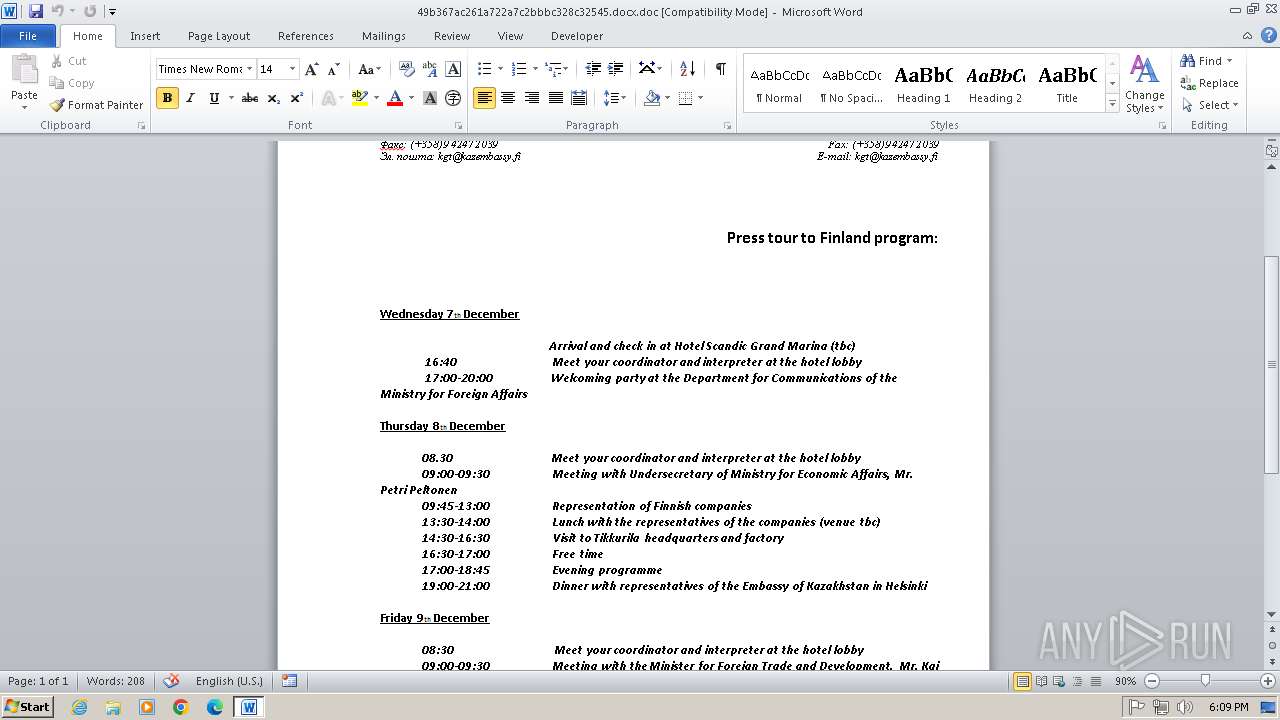Apply the Heading 1 style

(x=923, y=84)
